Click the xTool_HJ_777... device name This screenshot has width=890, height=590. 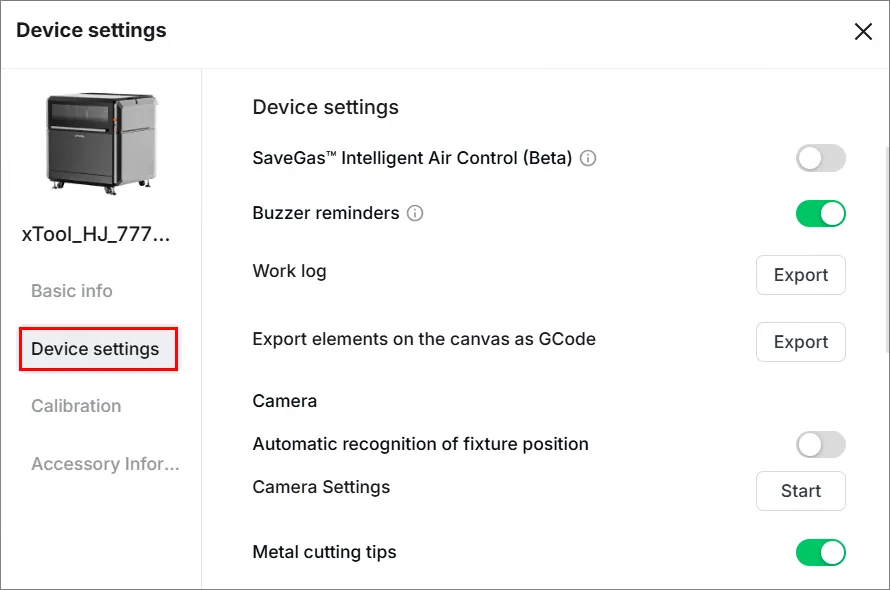pyautogui.click(x=96, y=234)
